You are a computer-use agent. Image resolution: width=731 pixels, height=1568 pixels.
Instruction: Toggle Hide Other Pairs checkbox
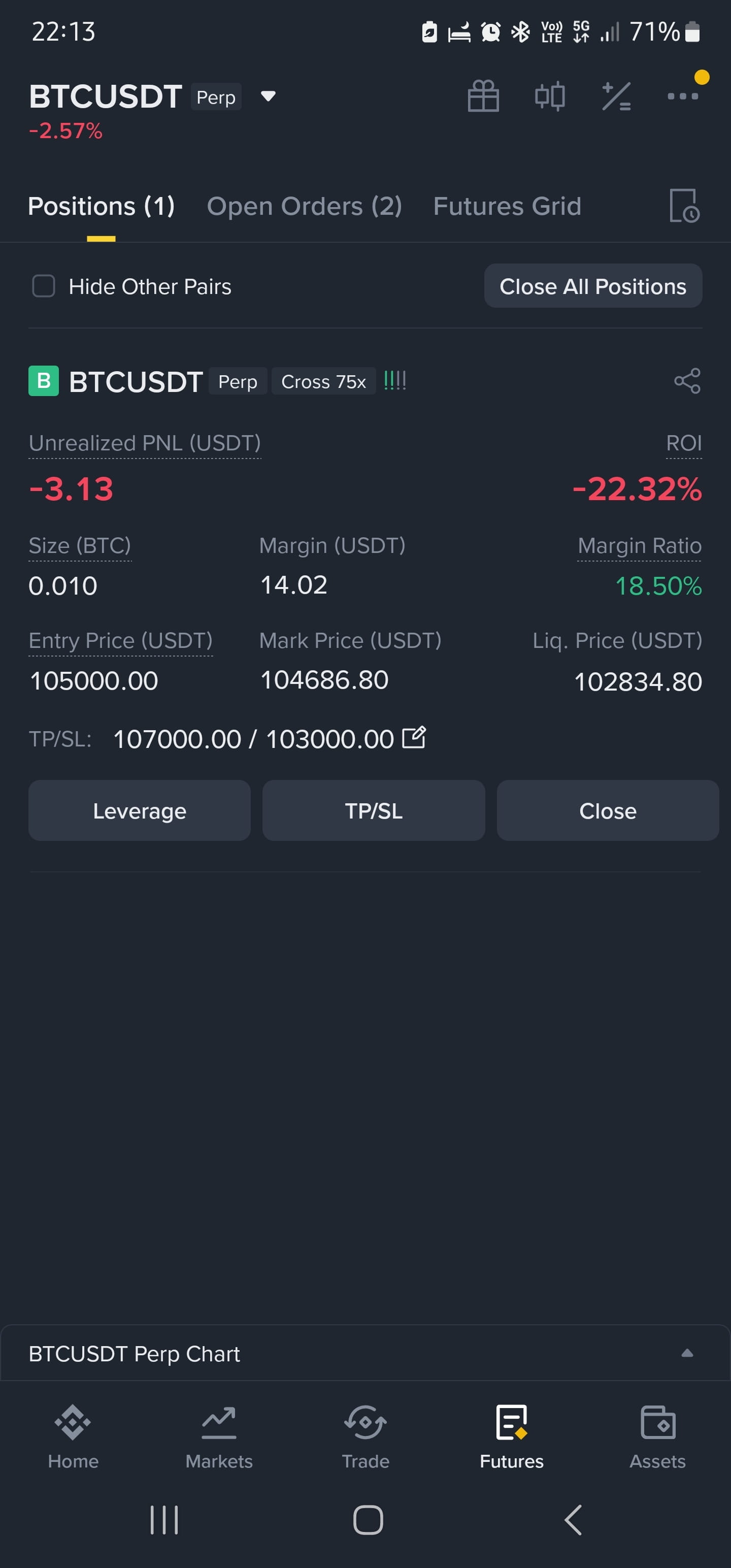point(44,286)
